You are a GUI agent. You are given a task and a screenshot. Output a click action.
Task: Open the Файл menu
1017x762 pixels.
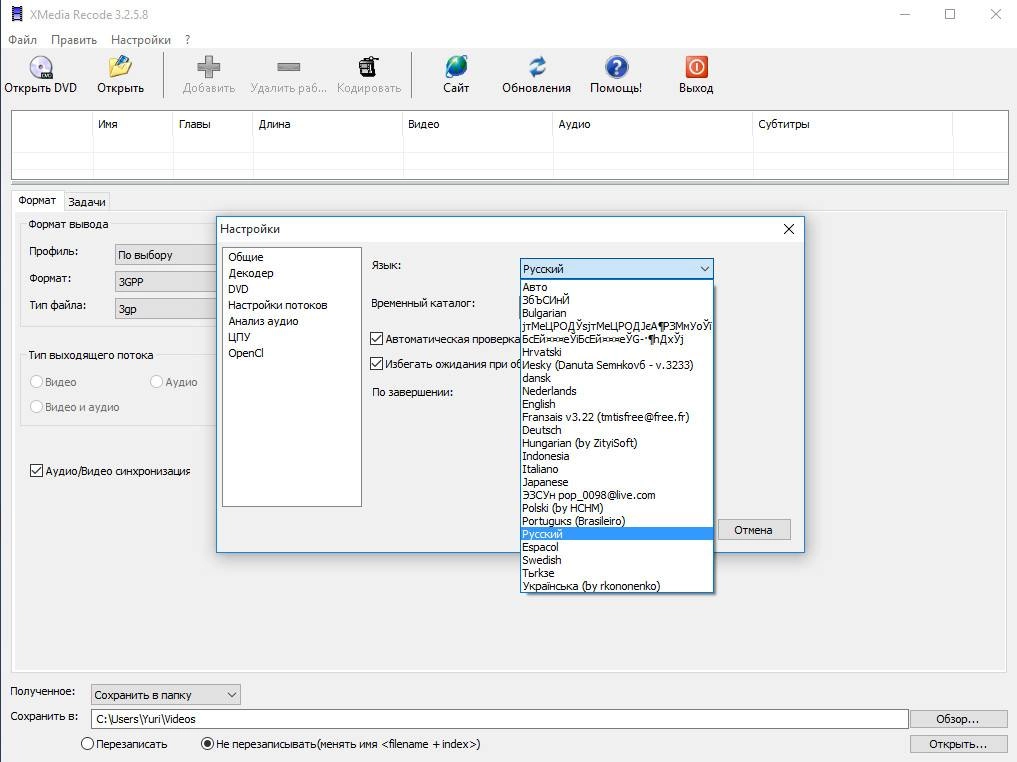(23, 40)
